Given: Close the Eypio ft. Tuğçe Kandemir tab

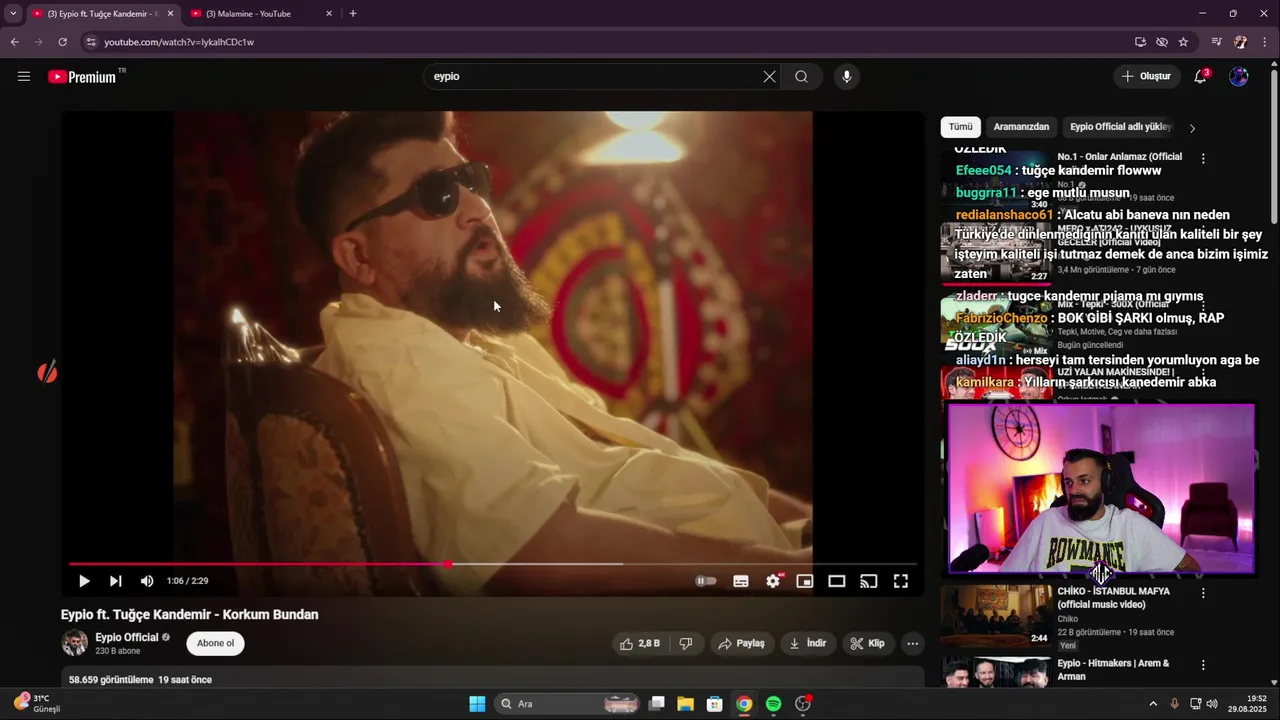Looking at the screenshot, I should pos(170,14).
